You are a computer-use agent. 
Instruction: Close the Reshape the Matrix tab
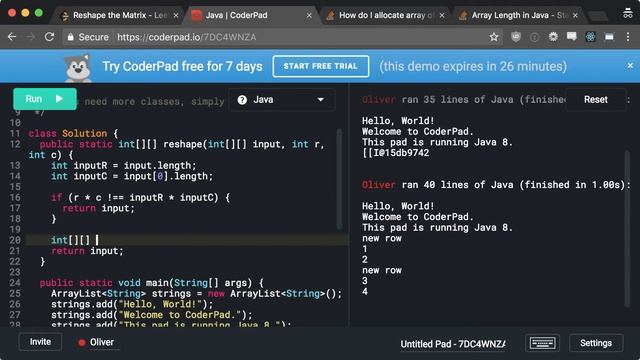pos(176,16)
